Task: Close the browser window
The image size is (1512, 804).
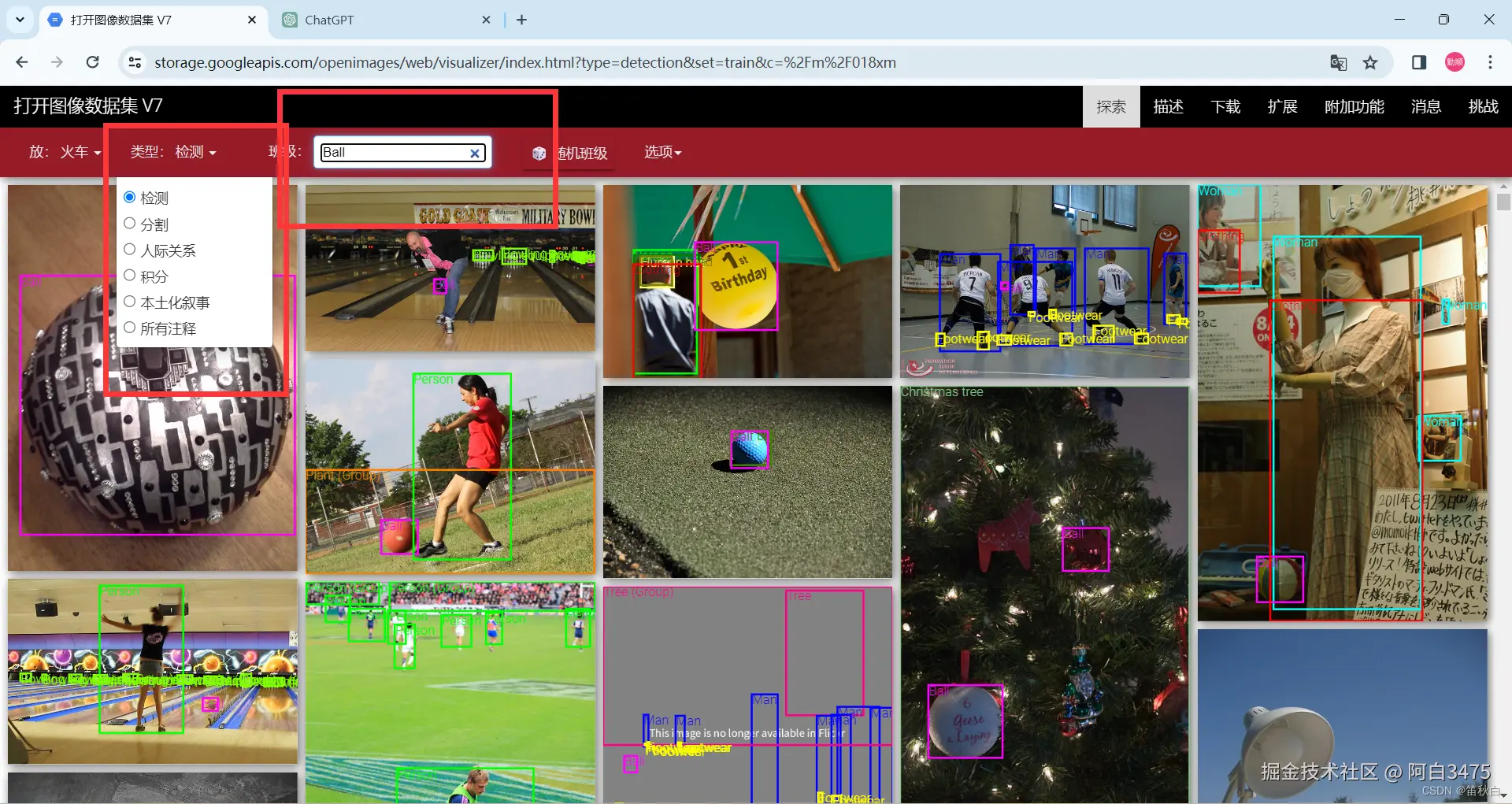Action: [1488, 20]
